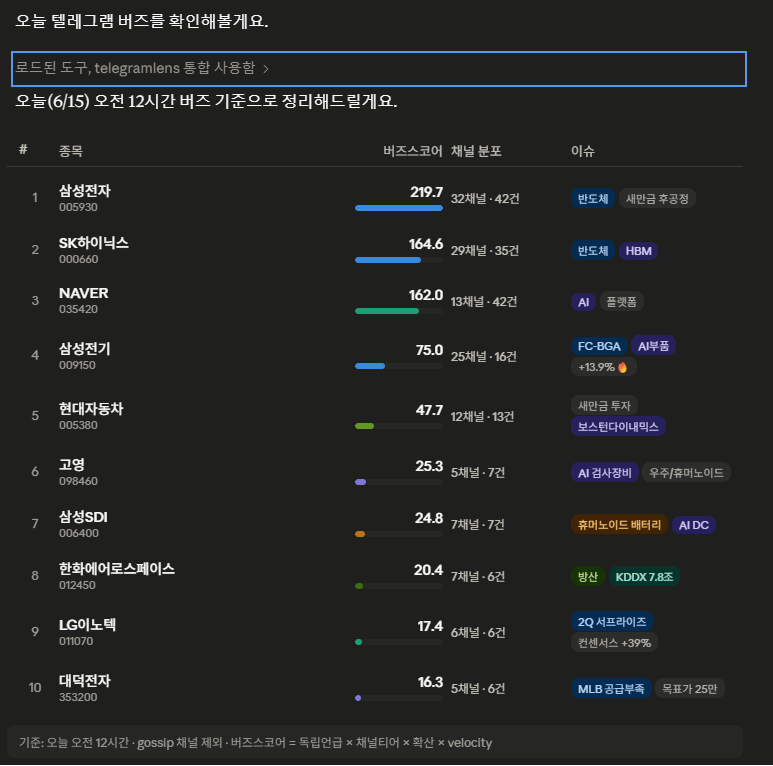Click the NAVER green buzz score bar

[387, 311]
